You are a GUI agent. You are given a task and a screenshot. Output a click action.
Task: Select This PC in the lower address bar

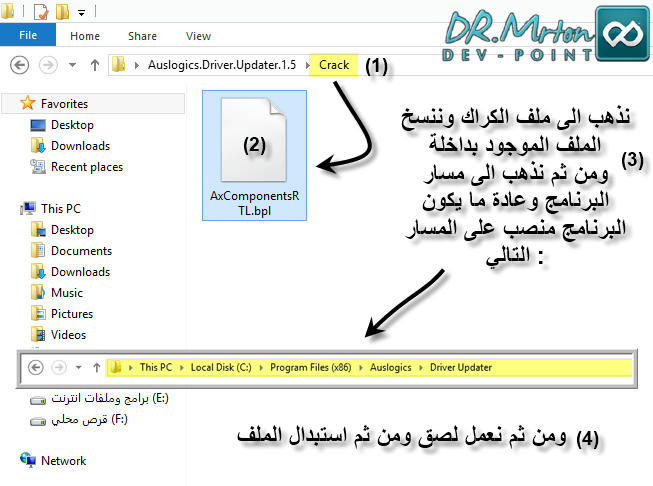point(156,367)
